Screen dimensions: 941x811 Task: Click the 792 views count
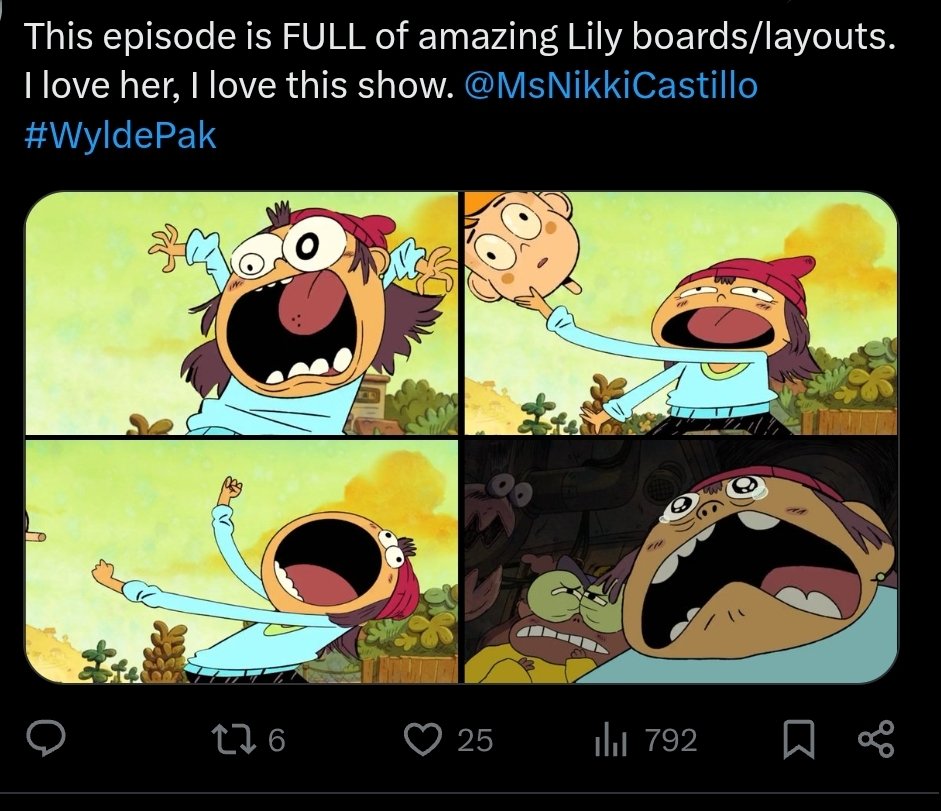pos(672,740)
